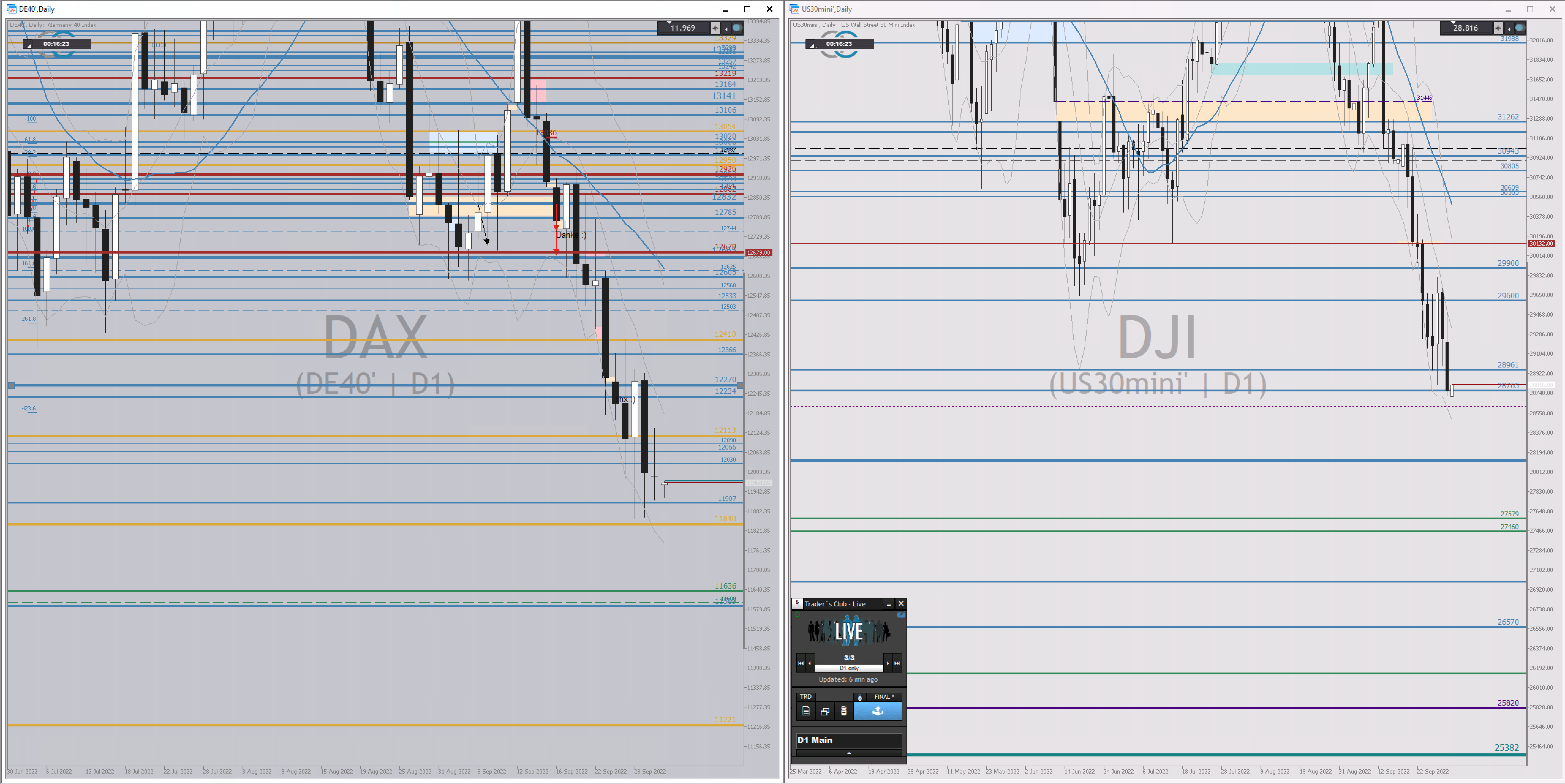Click the 31446 purple dashed-line label on the DJI chart
This screenshot has height=784, width=1565.
[1425, 98]
